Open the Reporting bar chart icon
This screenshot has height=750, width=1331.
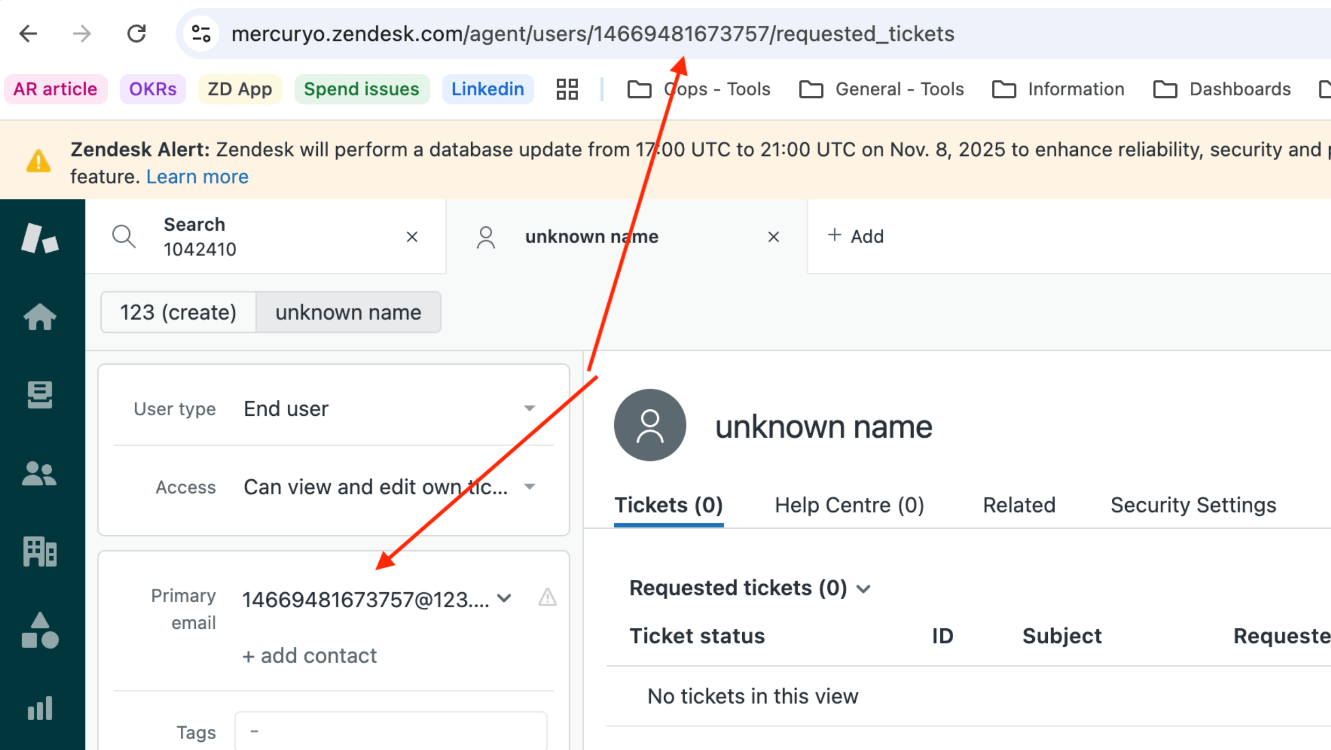[x=40, y=709]
